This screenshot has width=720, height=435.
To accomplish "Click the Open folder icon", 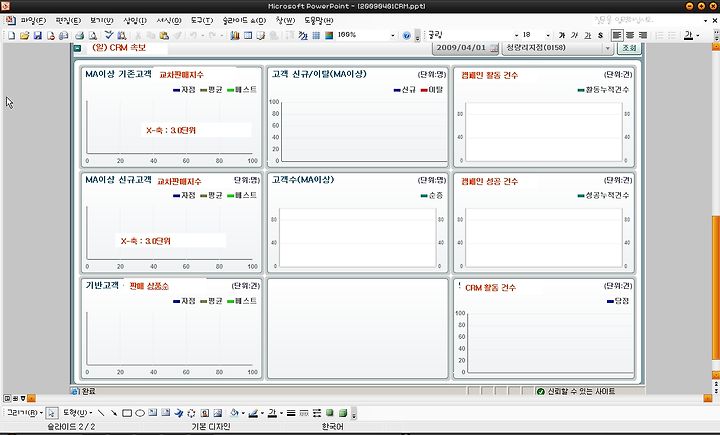I will tap(24, 35).
